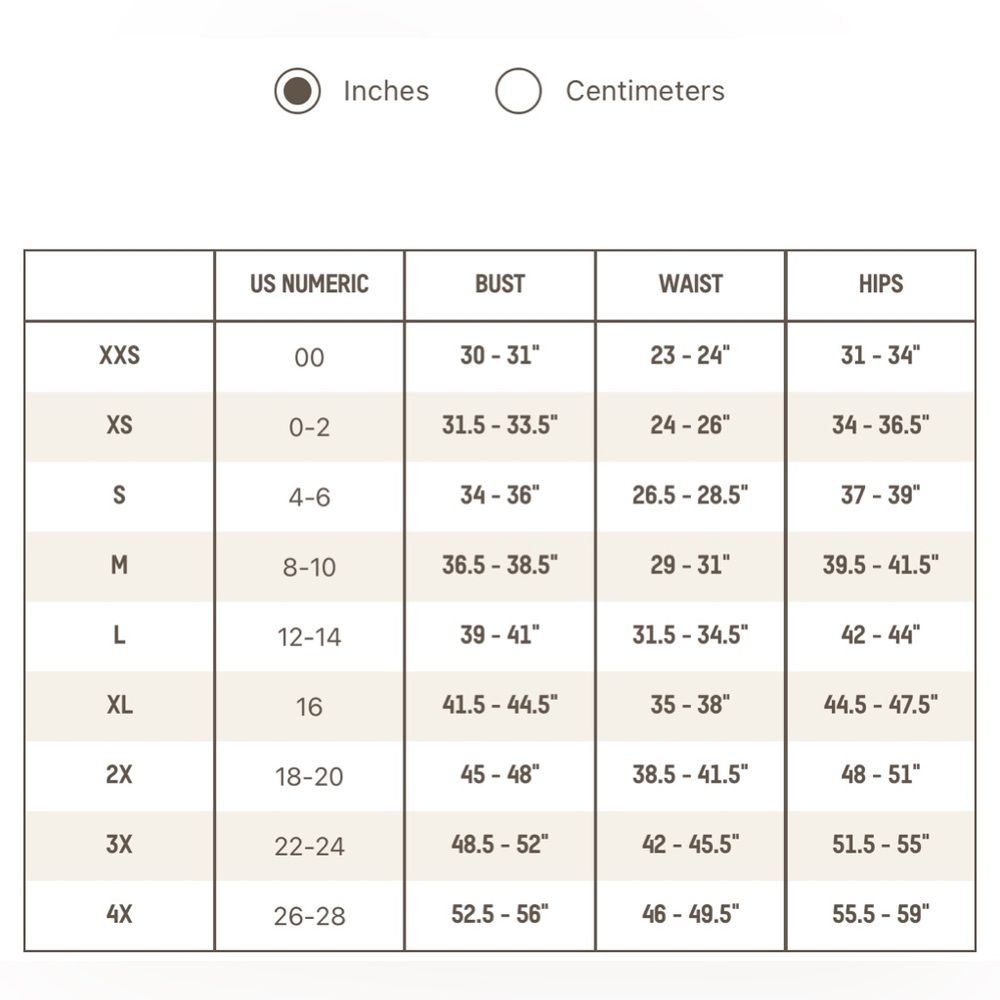Click bust measurement 52.5 - 56" cell
Viewport: 1000px width, 1000px height.
click(x=500, y=915)
